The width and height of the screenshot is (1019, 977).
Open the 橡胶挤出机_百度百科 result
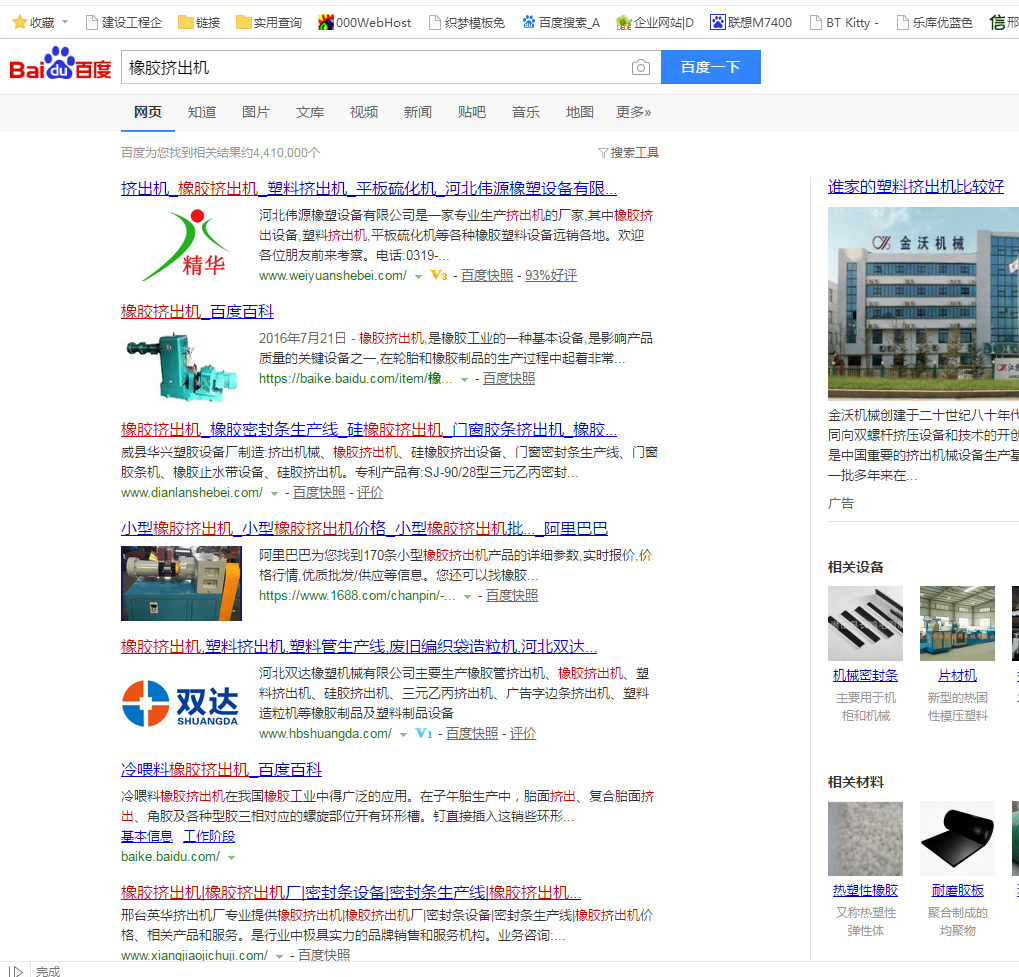tap(197, 312)
